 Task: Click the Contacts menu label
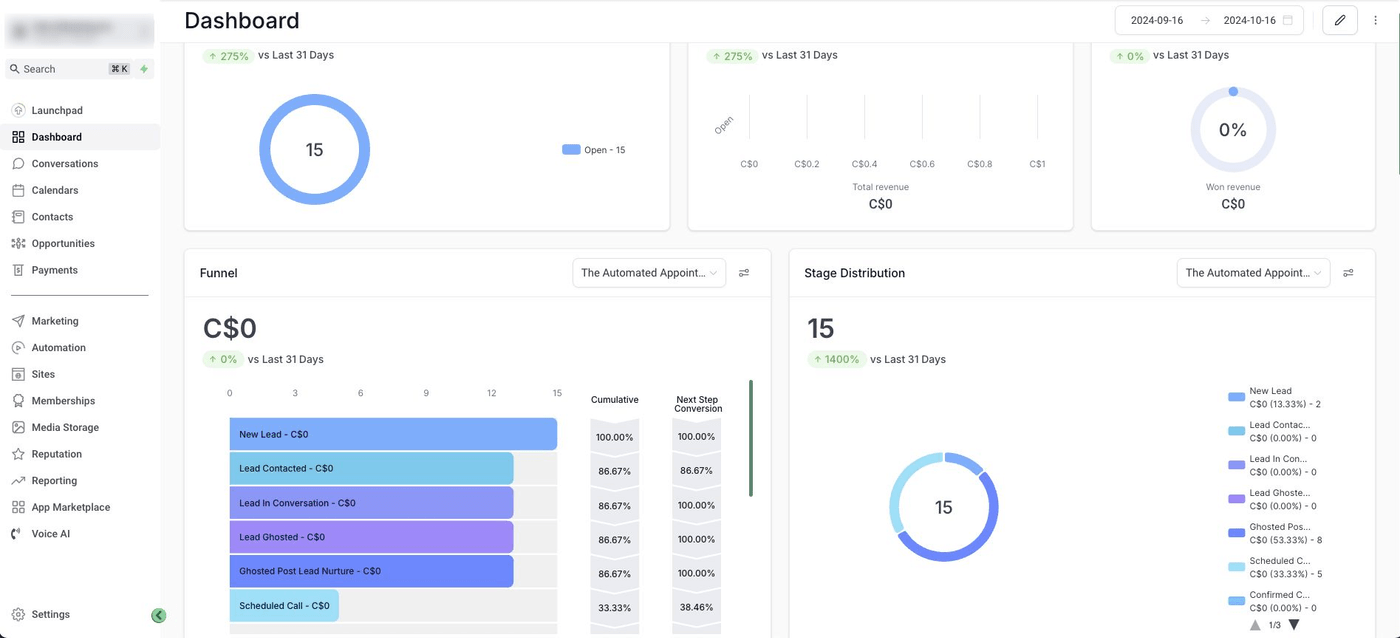(x=53, y=217)
